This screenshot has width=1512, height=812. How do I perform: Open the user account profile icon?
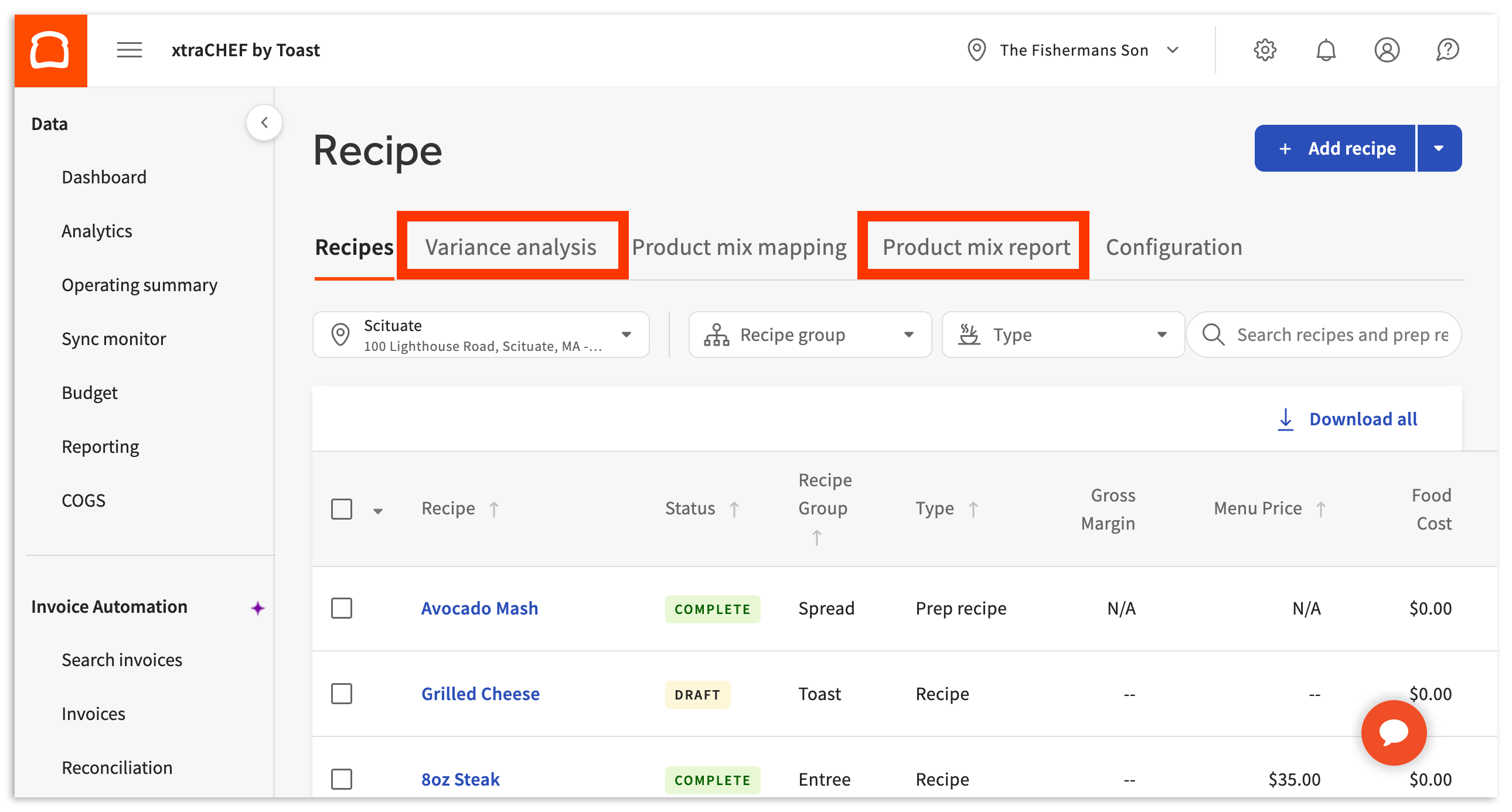point(1387,50)
